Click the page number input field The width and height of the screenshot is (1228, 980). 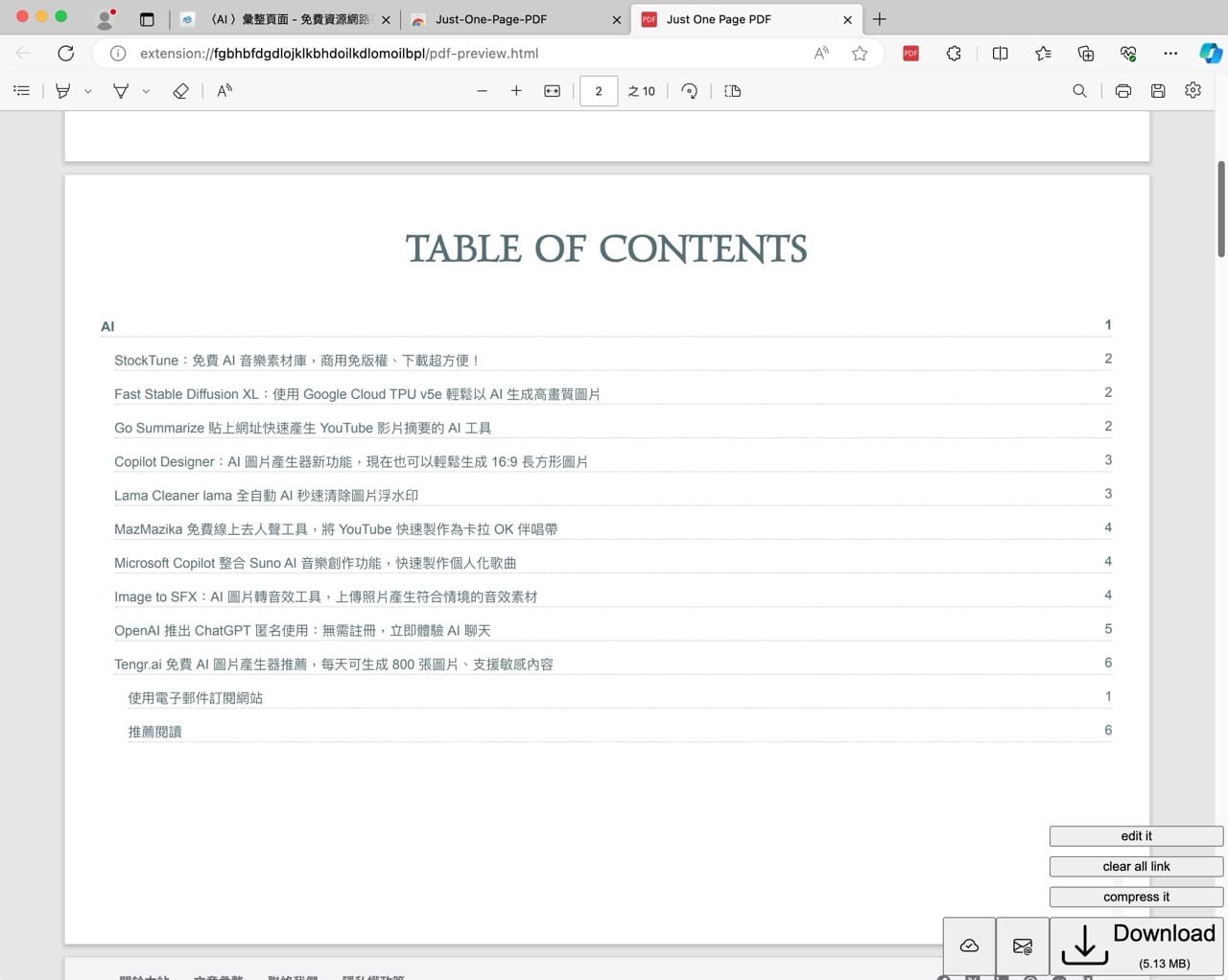click(599, 91)
